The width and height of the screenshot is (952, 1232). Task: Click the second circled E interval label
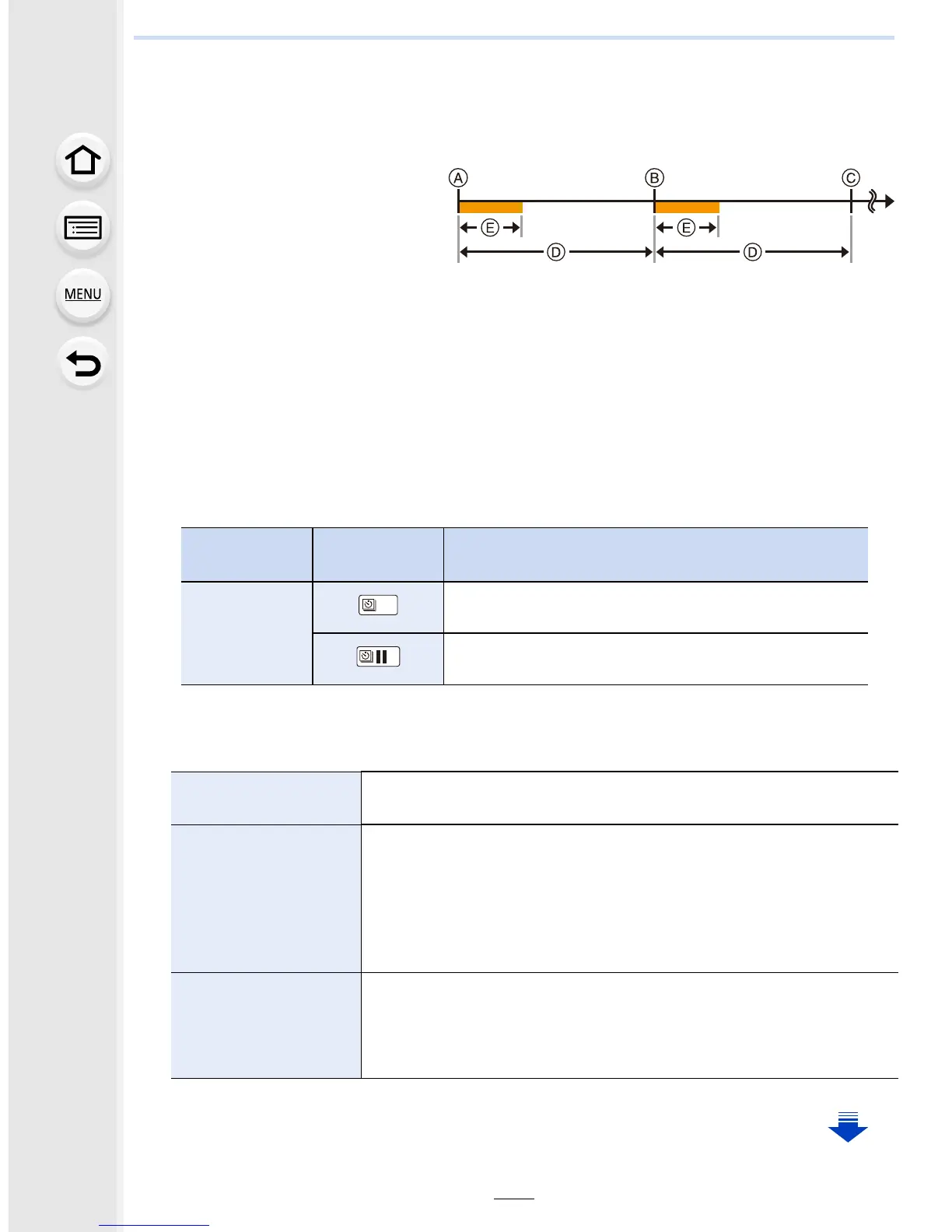(687, 228)
